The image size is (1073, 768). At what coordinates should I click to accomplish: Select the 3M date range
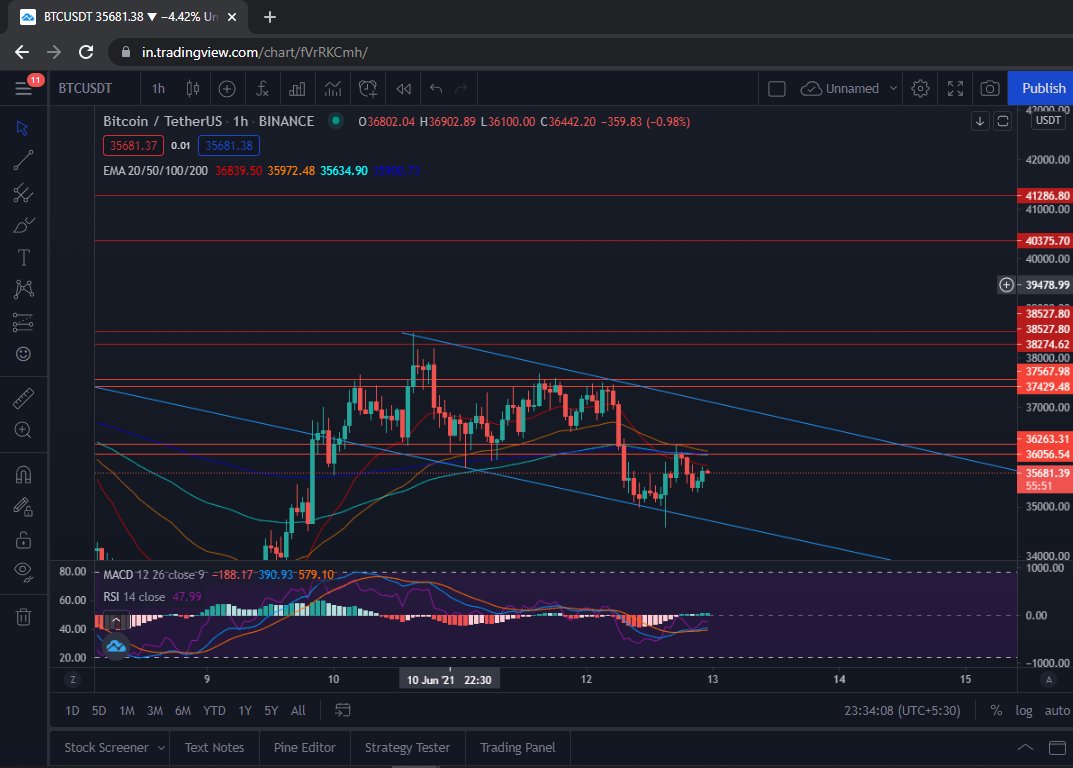155,711
